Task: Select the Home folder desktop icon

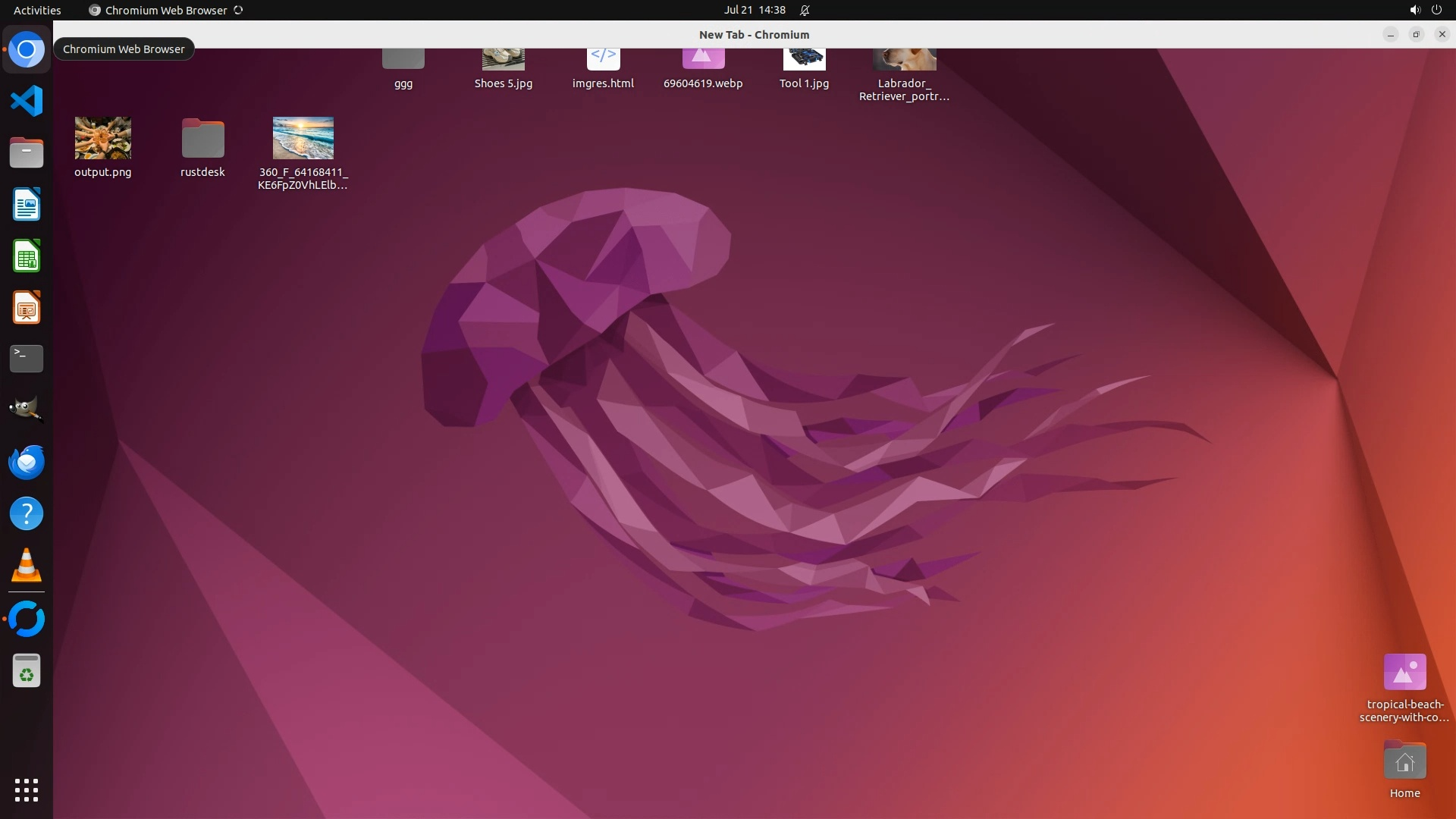Action: 1404,761
